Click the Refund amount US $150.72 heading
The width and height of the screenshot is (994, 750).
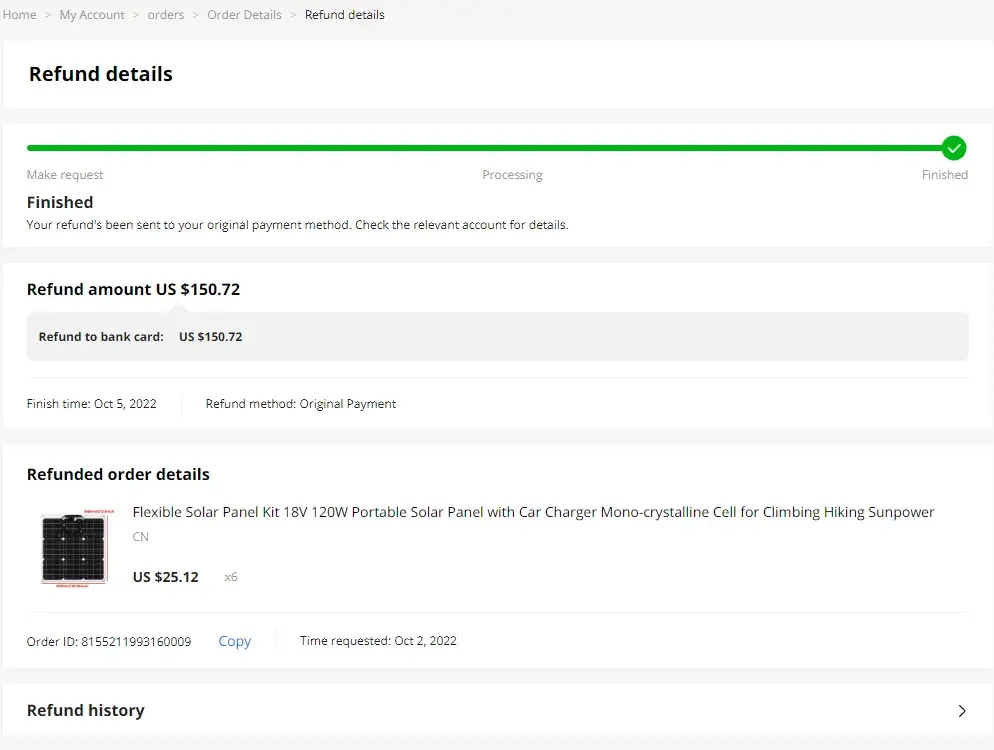point(133,290)
